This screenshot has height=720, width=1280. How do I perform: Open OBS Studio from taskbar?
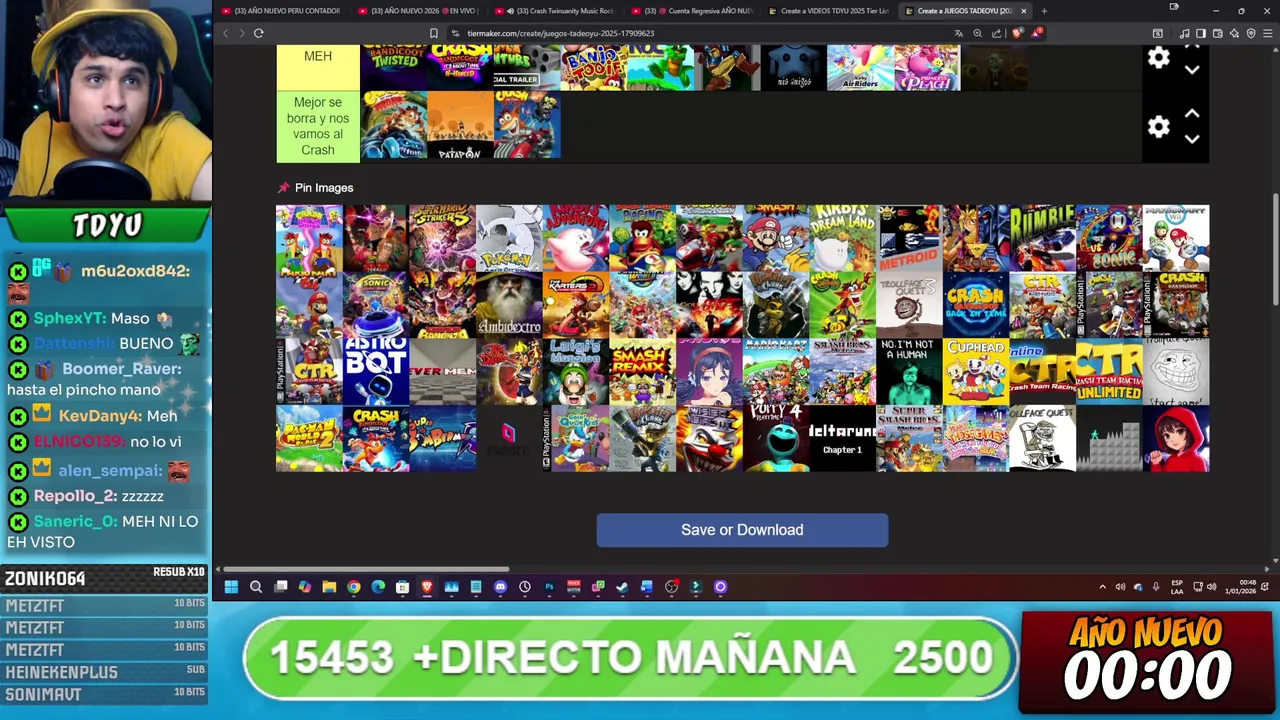click(x=671, y=587)
